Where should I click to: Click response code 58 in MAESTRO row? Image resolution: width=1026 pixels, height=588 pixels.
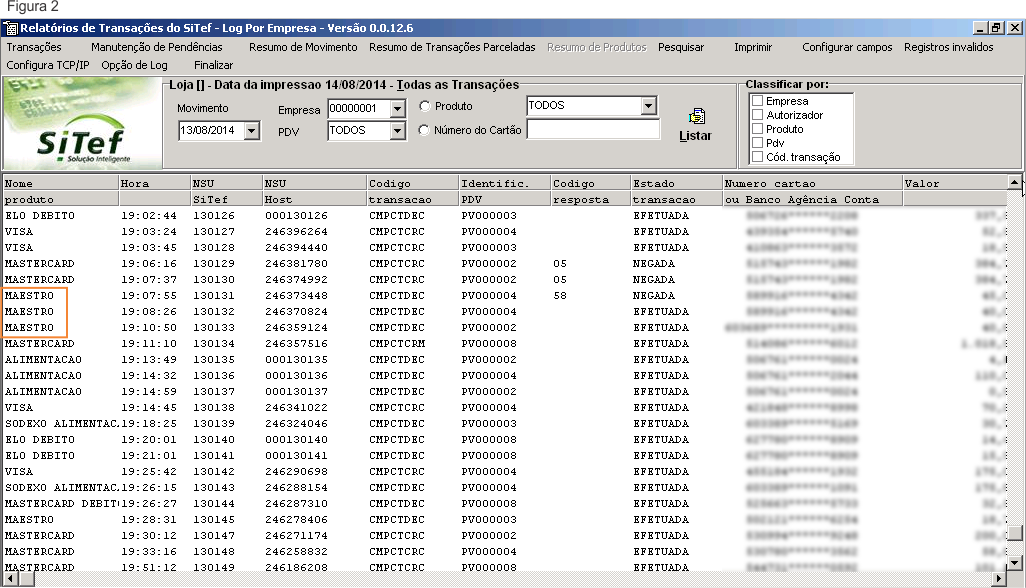(559, 296)
